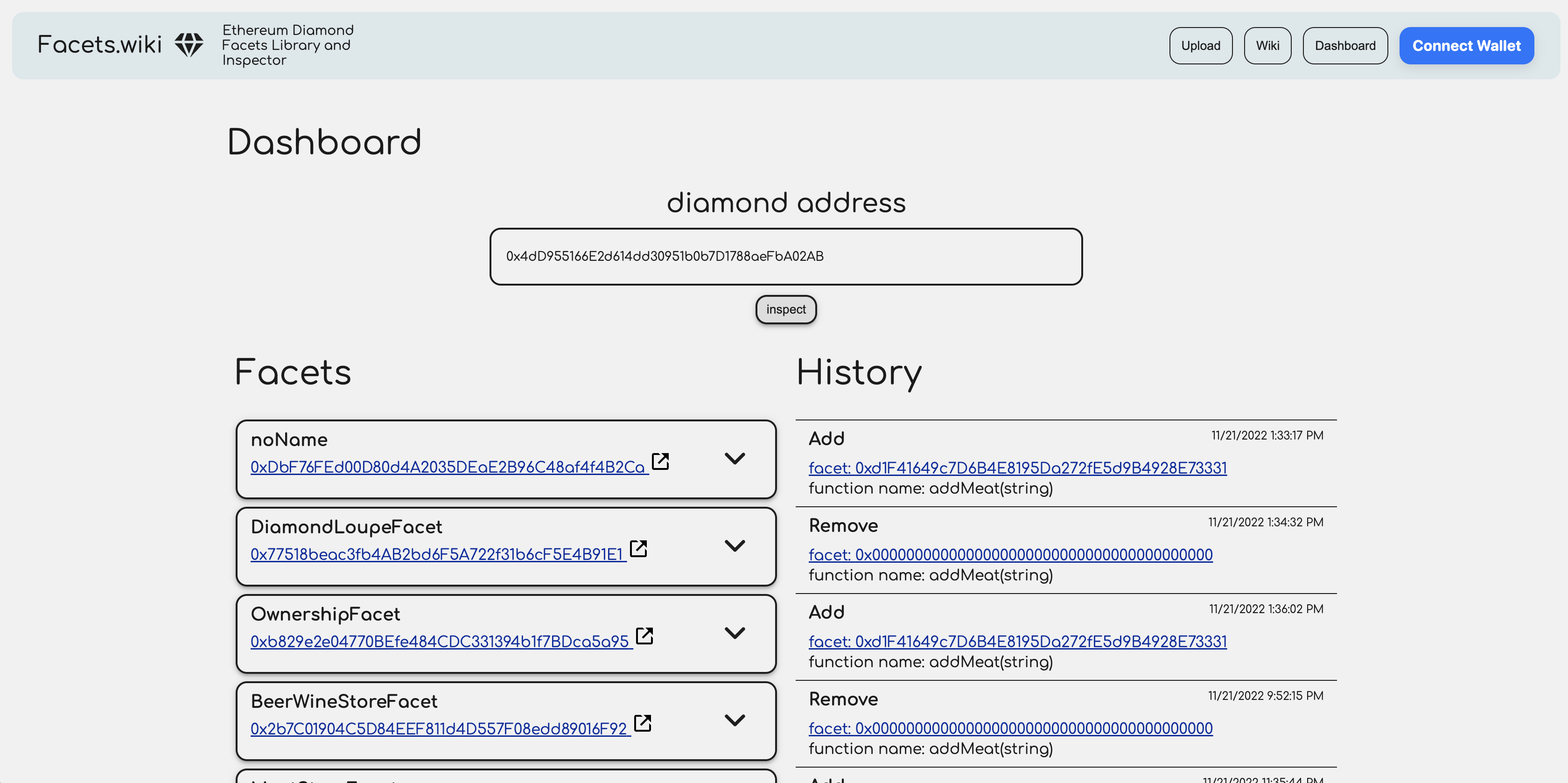Open BeerWineStoreFacet external link icon

click(642, 723)
